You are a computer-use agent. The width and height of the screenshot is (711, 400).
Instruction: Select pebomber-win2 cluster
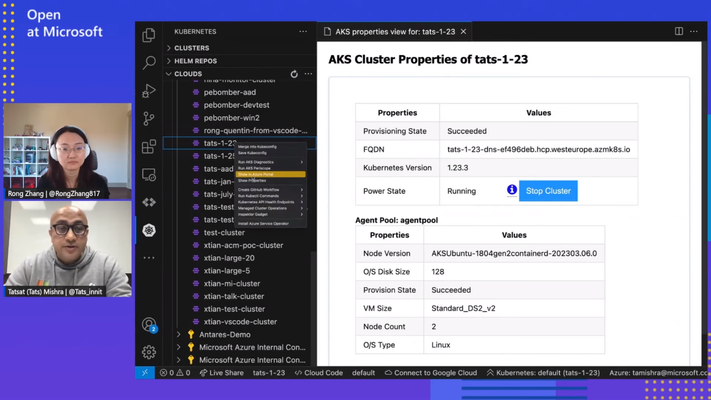tap(231, 117)
